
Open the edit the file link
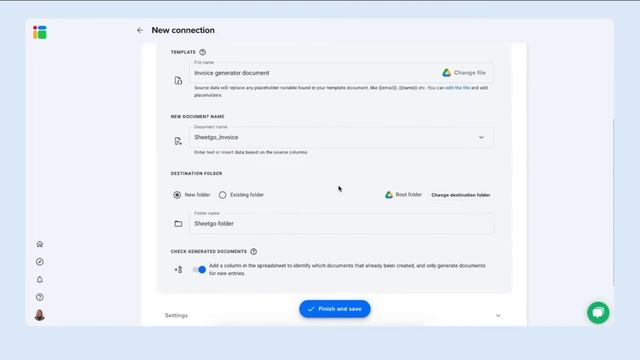point(457,88)
